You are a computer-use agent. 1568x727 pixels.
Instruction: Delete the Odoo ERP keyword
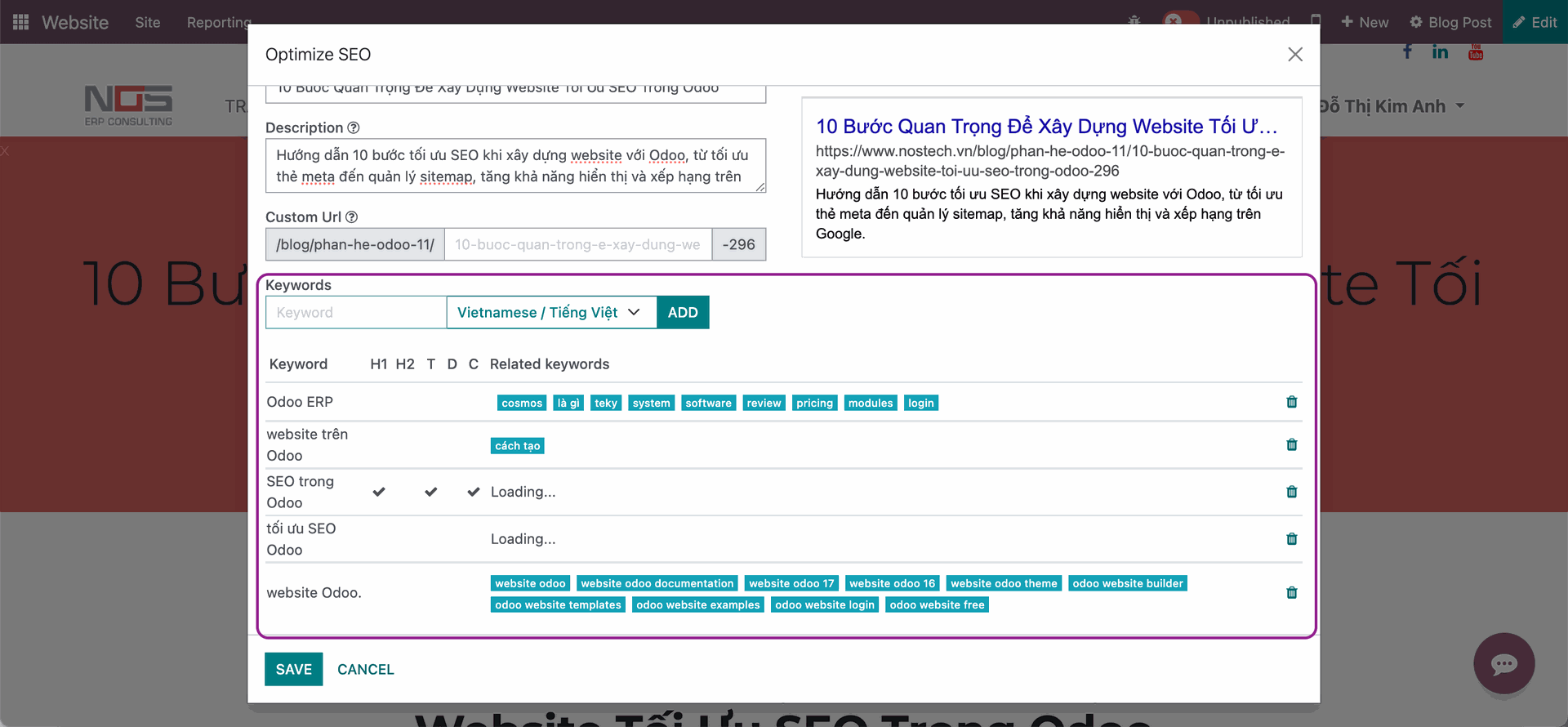coord(1291,402)
